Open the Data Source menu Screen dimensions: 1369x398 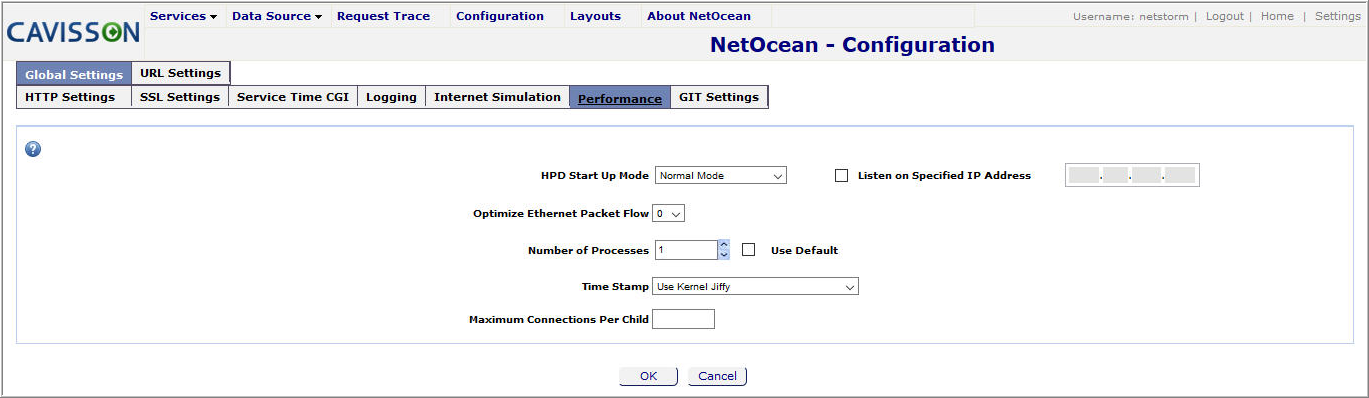tap(277, 16)
